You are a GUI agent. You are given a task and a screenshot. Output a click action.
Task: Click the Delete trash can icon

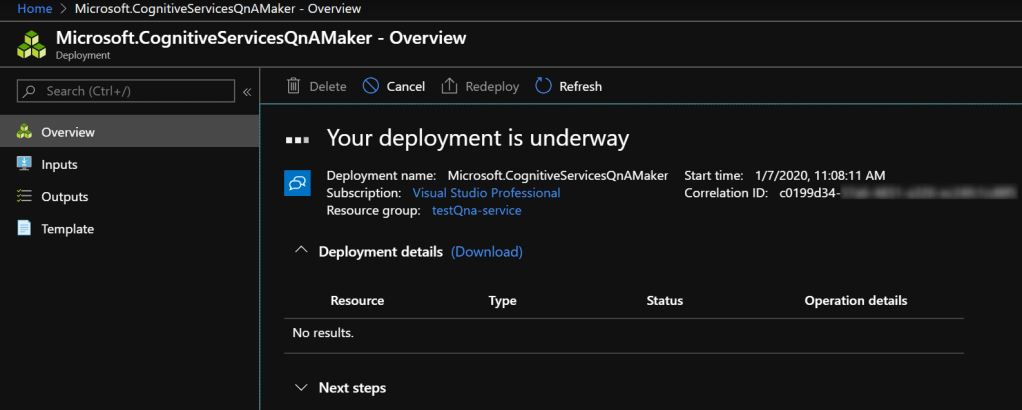pos(294,86)
